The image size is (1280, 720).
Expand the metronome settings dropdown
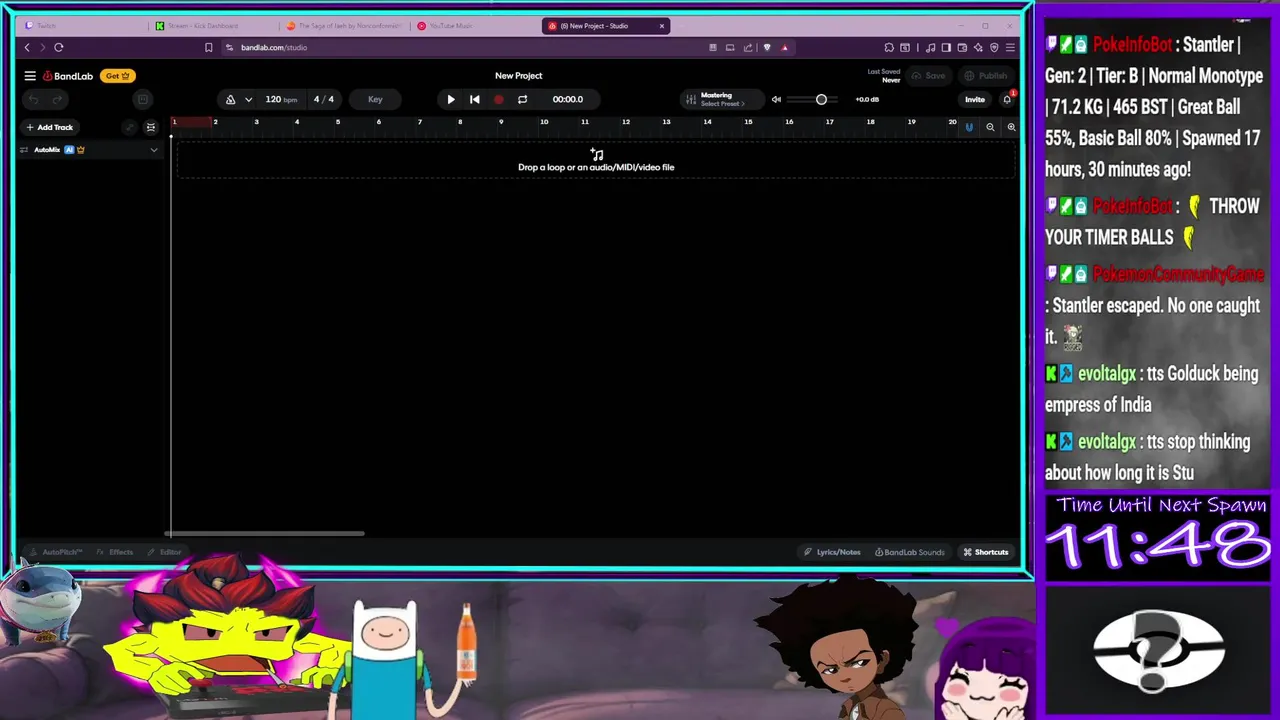[x=248, y=99]
